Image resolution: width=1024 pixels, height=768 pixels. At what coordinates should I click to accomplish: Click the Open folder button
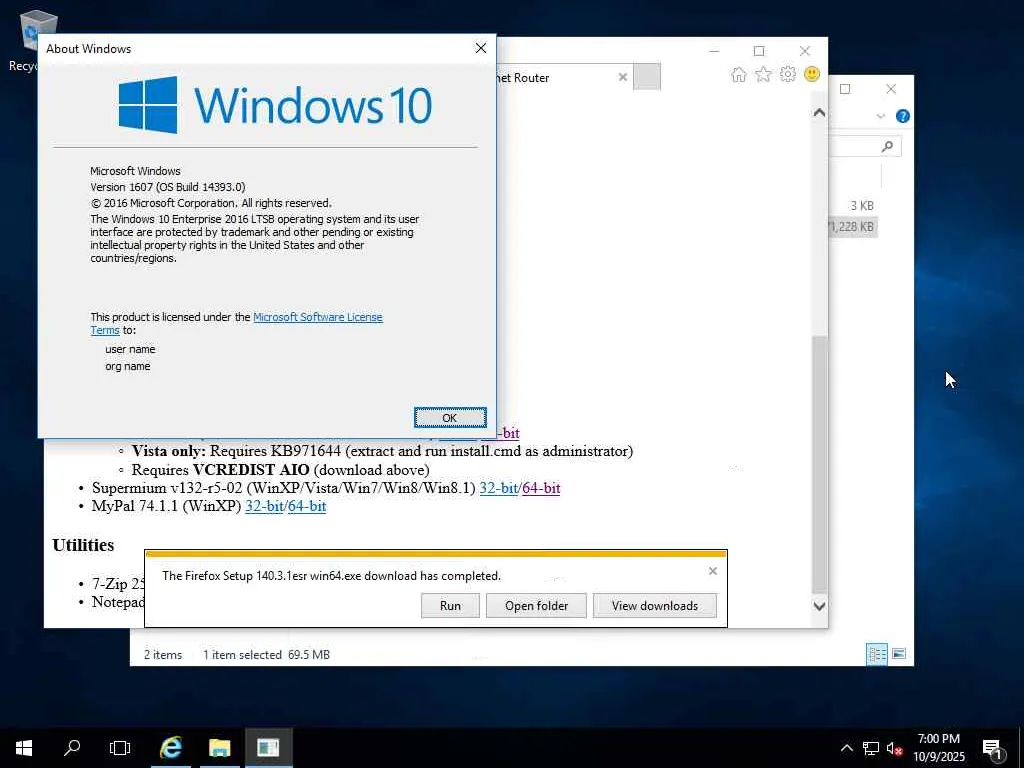point(536,605)
